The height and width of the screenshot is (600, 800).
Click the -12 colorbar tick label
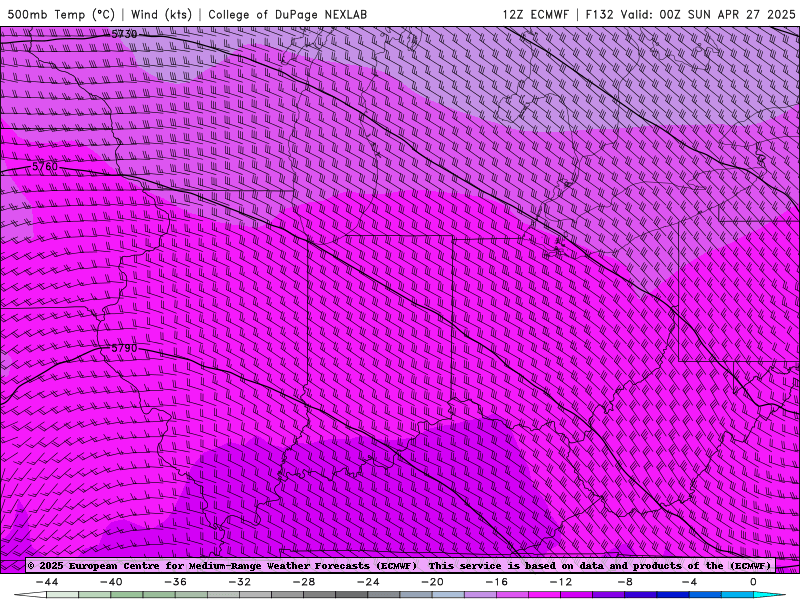coord(561,582)
